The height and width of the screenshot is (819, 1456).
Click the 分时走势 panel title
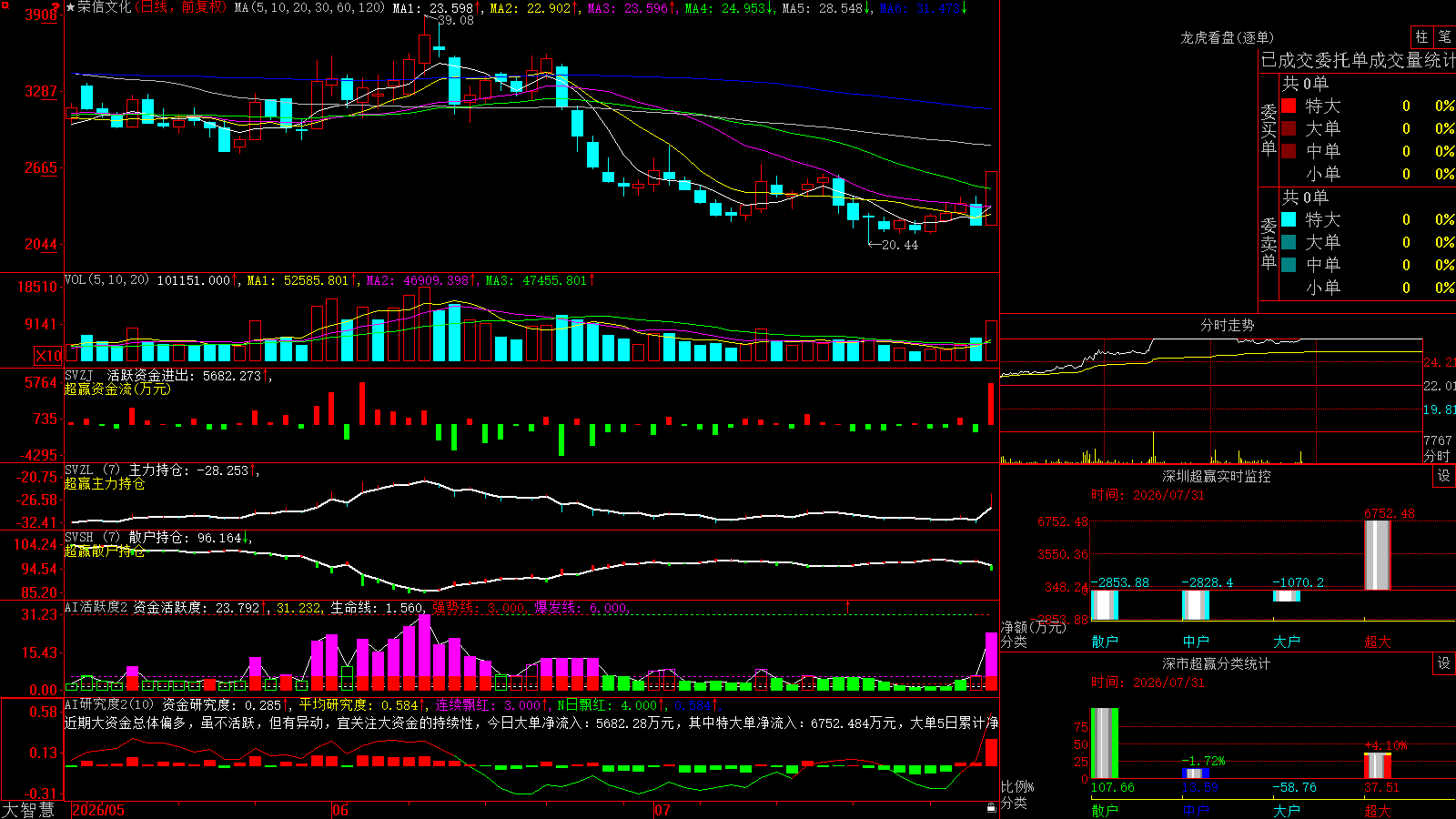1227,325
